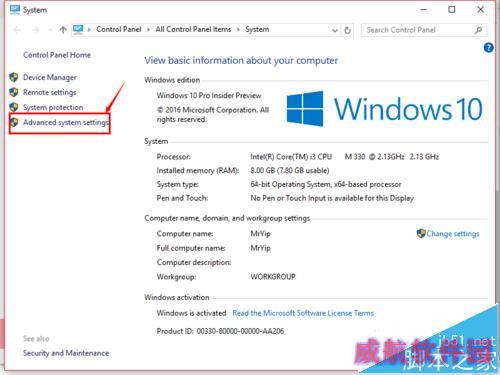Image resolution: width=500 pixels, height=375 pixels.
Task: Click the Windows 10 logo
Action: pos(384,109)
